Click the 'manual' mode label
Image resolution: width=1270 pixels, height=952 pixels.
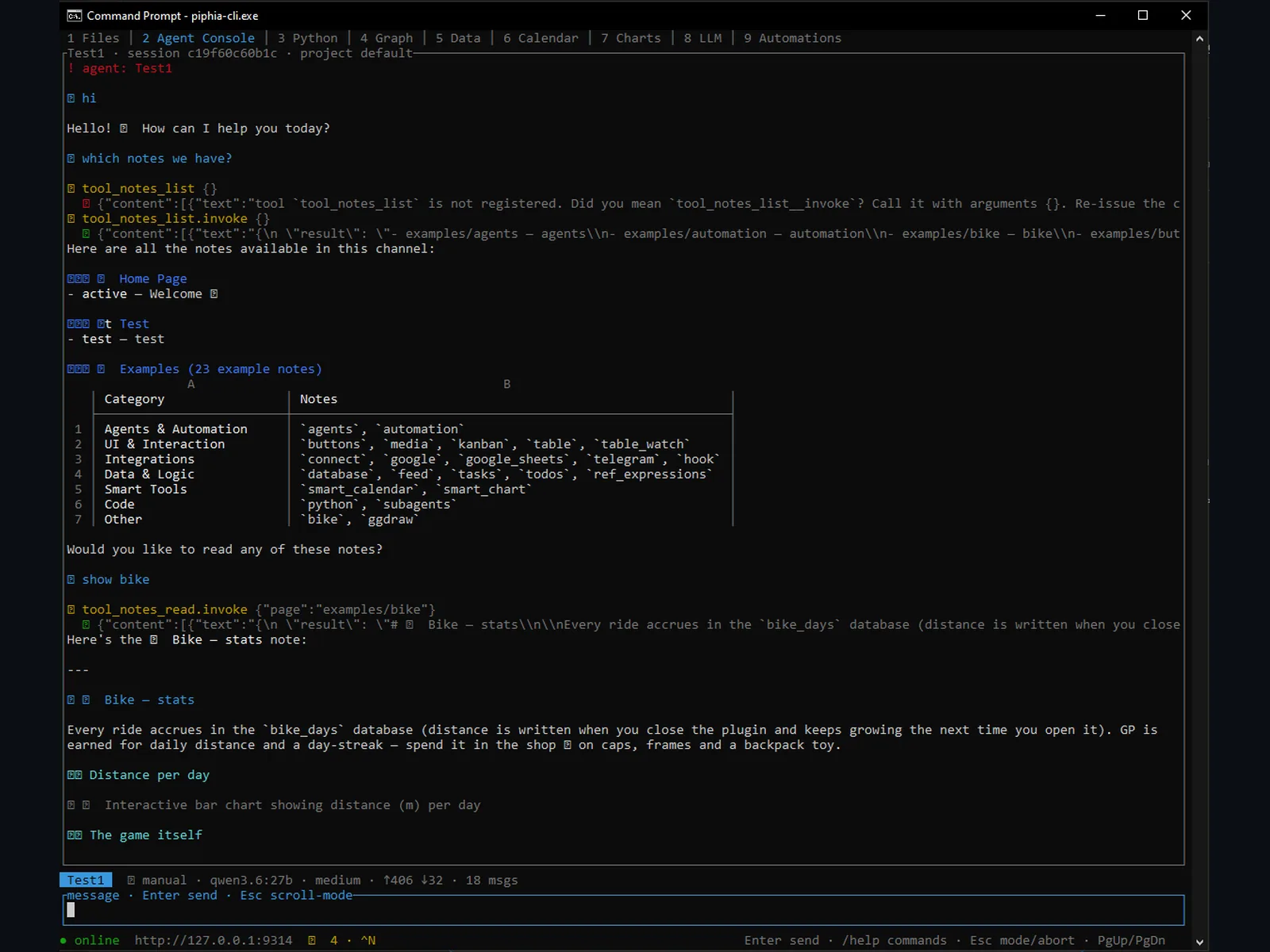pyautogui.click(x=164, y=880)
